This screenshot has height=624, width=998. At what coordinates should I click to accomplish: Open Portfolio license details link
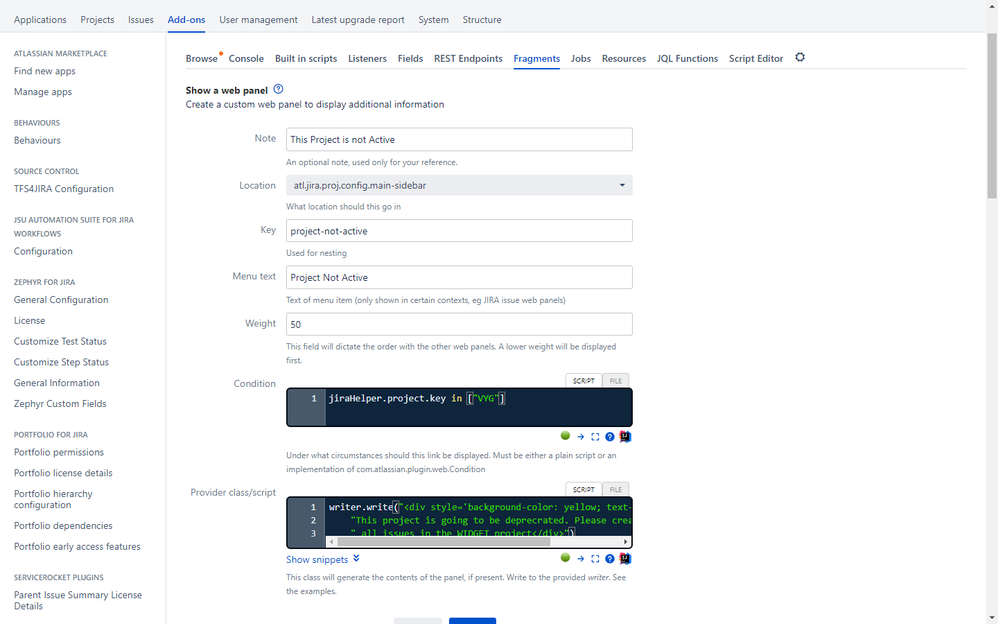[63, 473]
